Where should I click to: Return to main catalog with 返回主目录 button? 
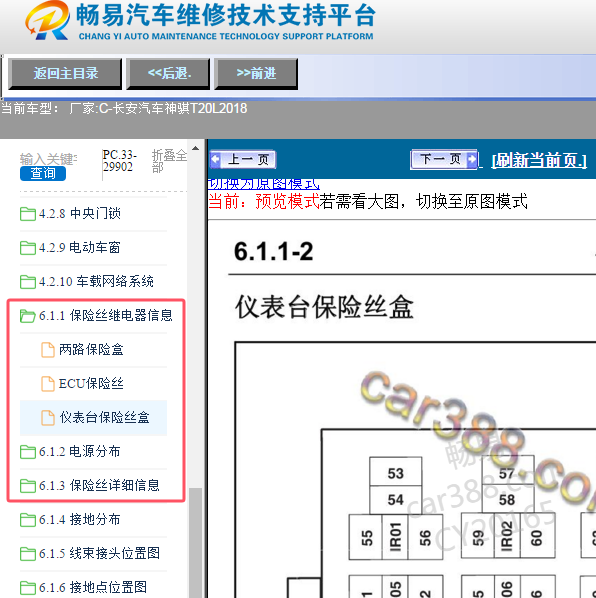pos(65,74)
